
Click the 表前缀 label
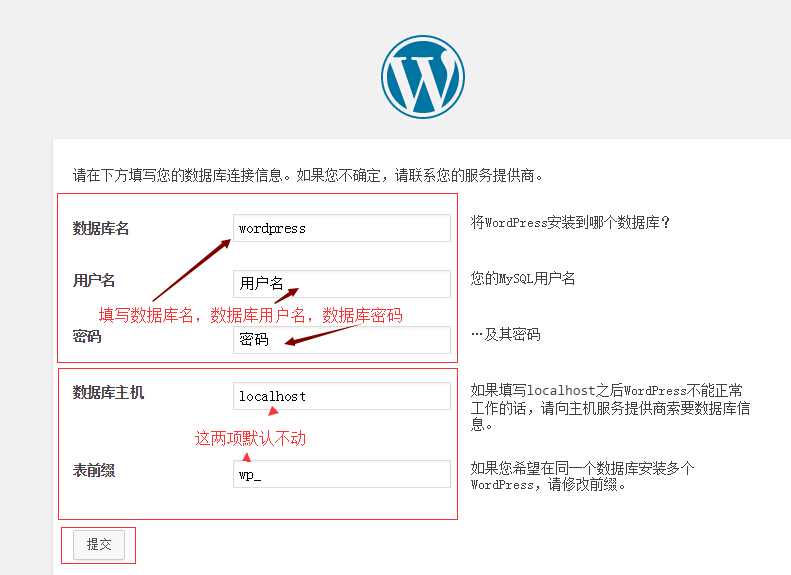click(x=94, y=471)
